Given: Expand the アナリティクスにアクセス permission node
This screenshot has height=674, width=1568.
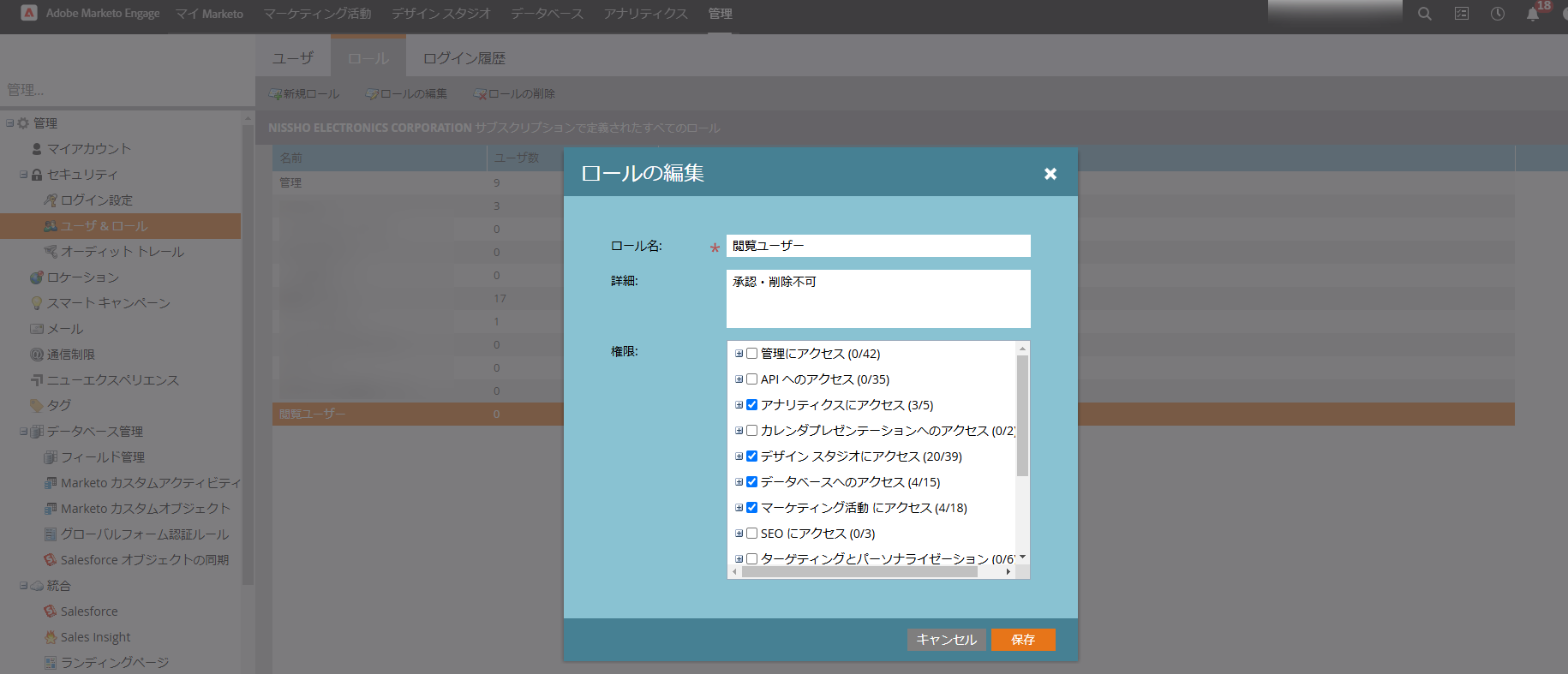Looking at the screenshot, I should pyautogui.click(x=739, y=405).
